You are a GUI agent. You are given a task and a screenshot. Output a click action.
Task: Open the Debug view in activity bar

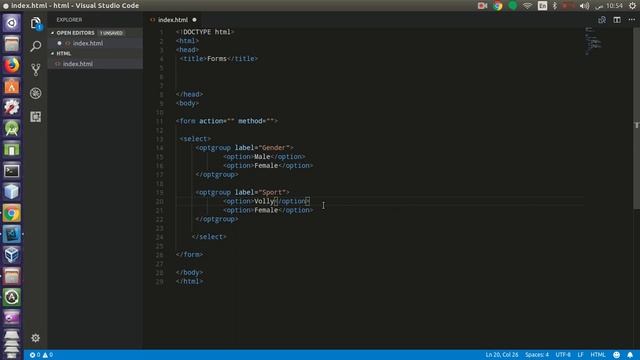tap(36, 93)
